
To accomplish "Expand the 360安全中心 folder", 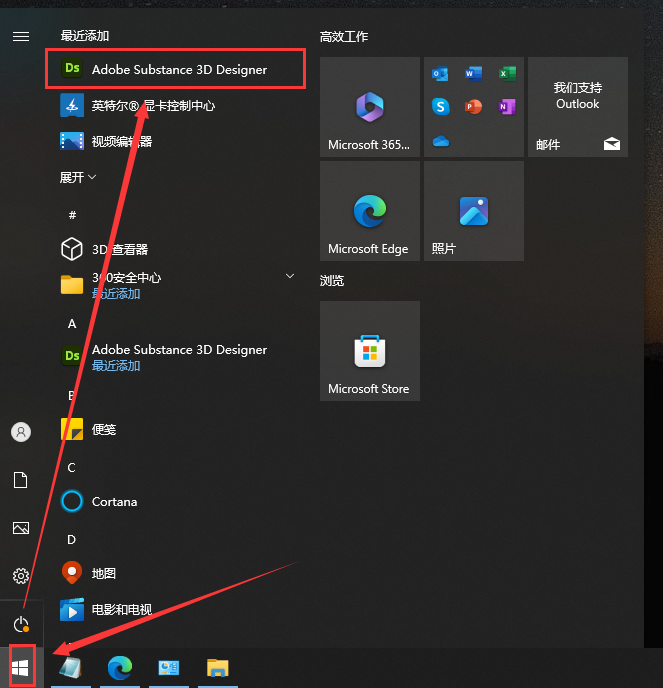I will [x=175, y=285].
